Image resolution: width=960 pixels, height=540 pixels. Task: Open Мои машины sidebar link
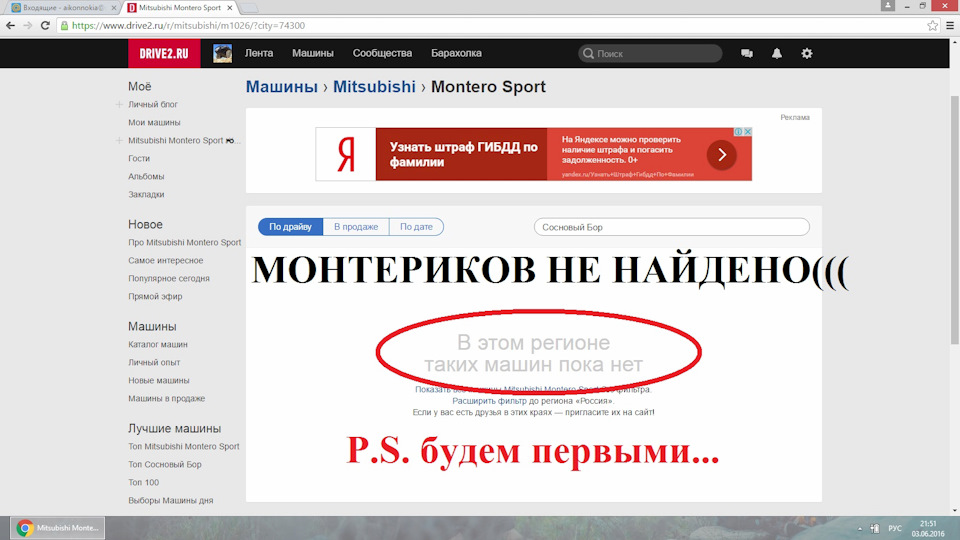point(154,122)
